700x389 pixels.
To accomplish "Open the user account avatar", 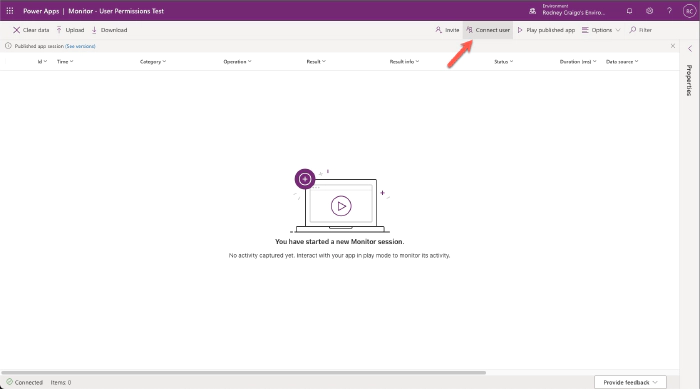I will 689,11.
